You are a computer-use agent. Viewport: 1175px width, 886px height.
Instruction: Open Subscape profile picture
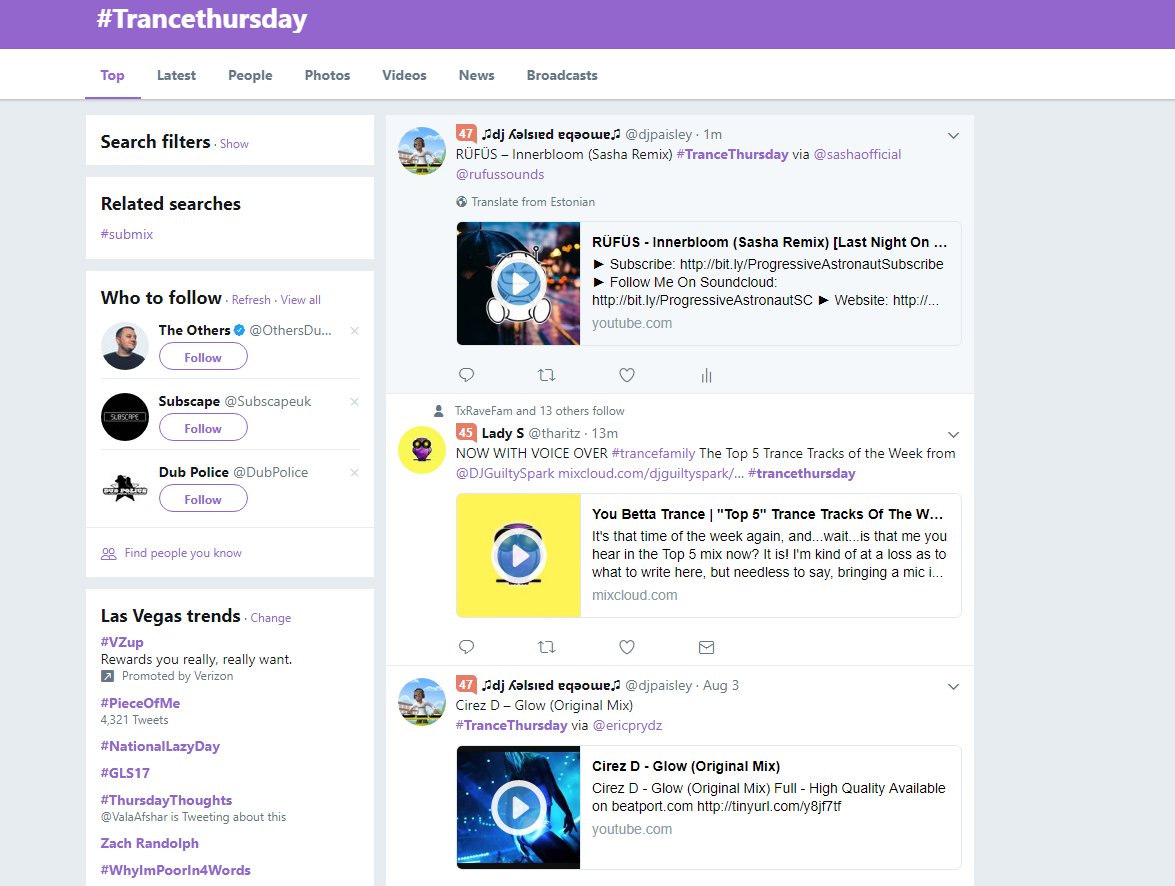pyautogui.click(x=124, y=417)
